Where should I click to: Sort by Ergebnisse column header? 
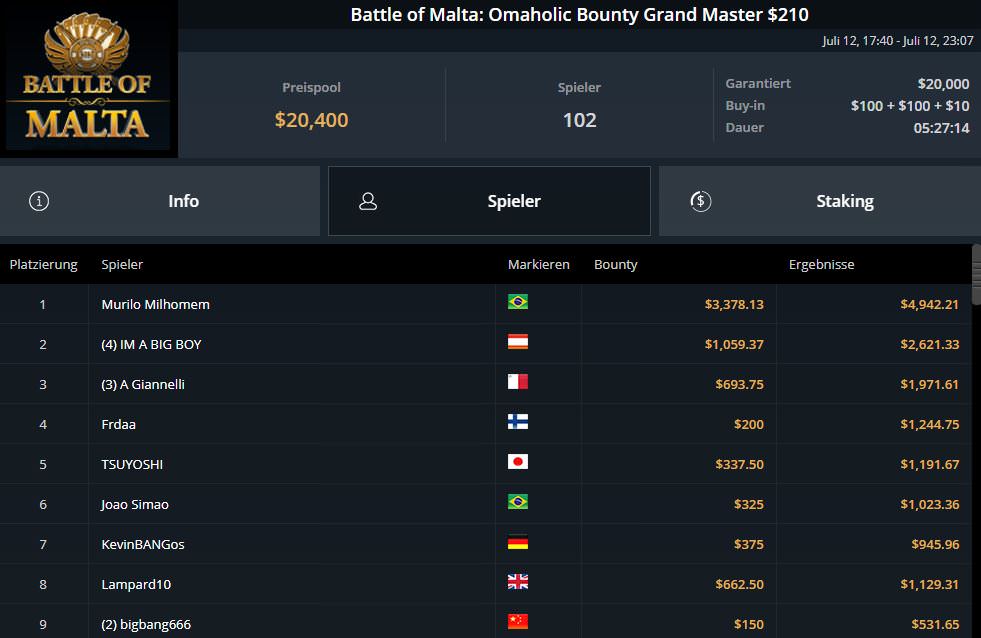(821, 265)
